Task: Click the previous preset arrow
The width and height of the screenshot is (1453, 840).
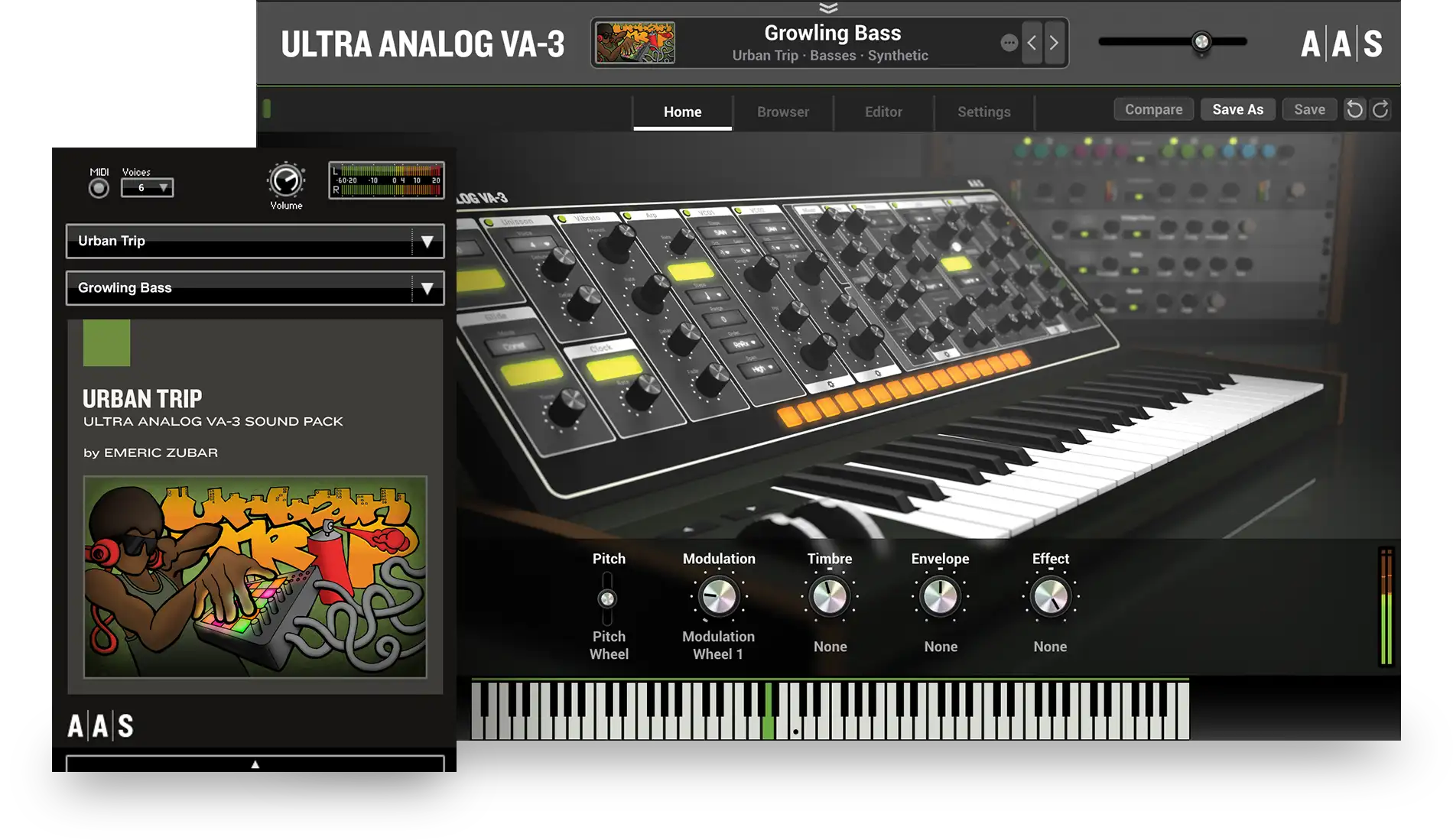Action: click(x=1032, y=43)
